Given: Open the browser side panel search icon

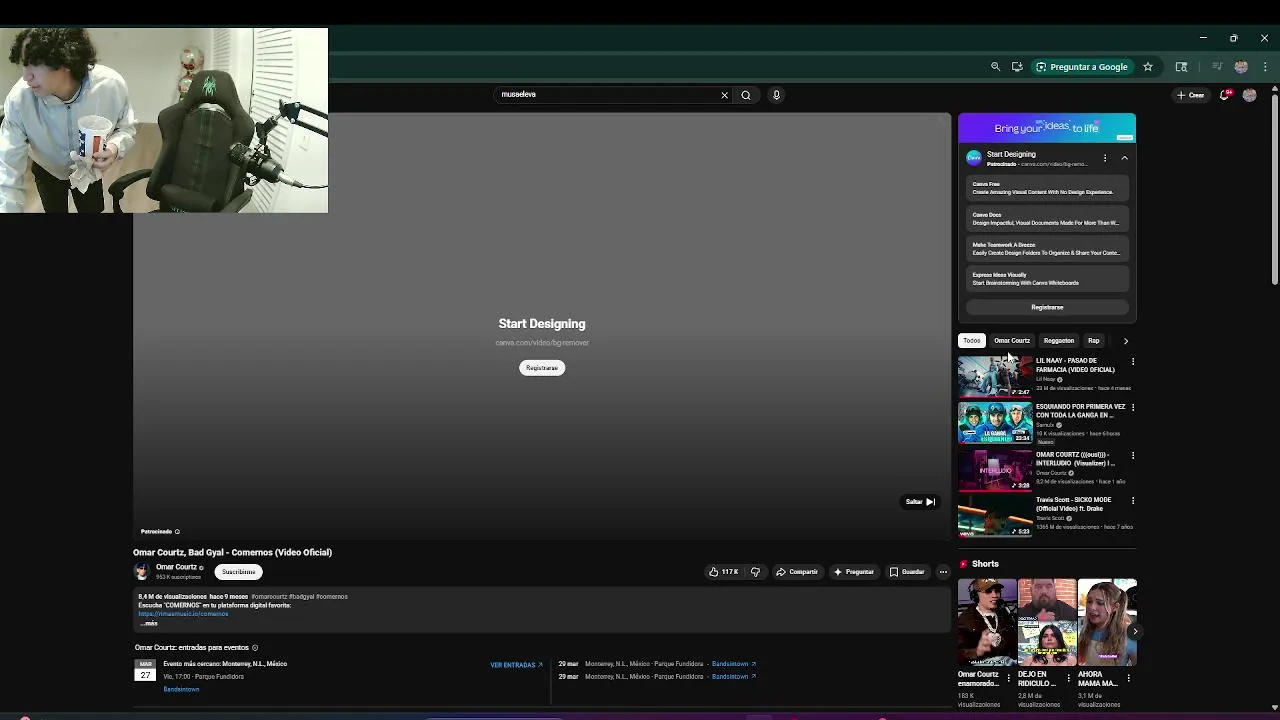Looking at the screenshot, I should point(1181,67).
